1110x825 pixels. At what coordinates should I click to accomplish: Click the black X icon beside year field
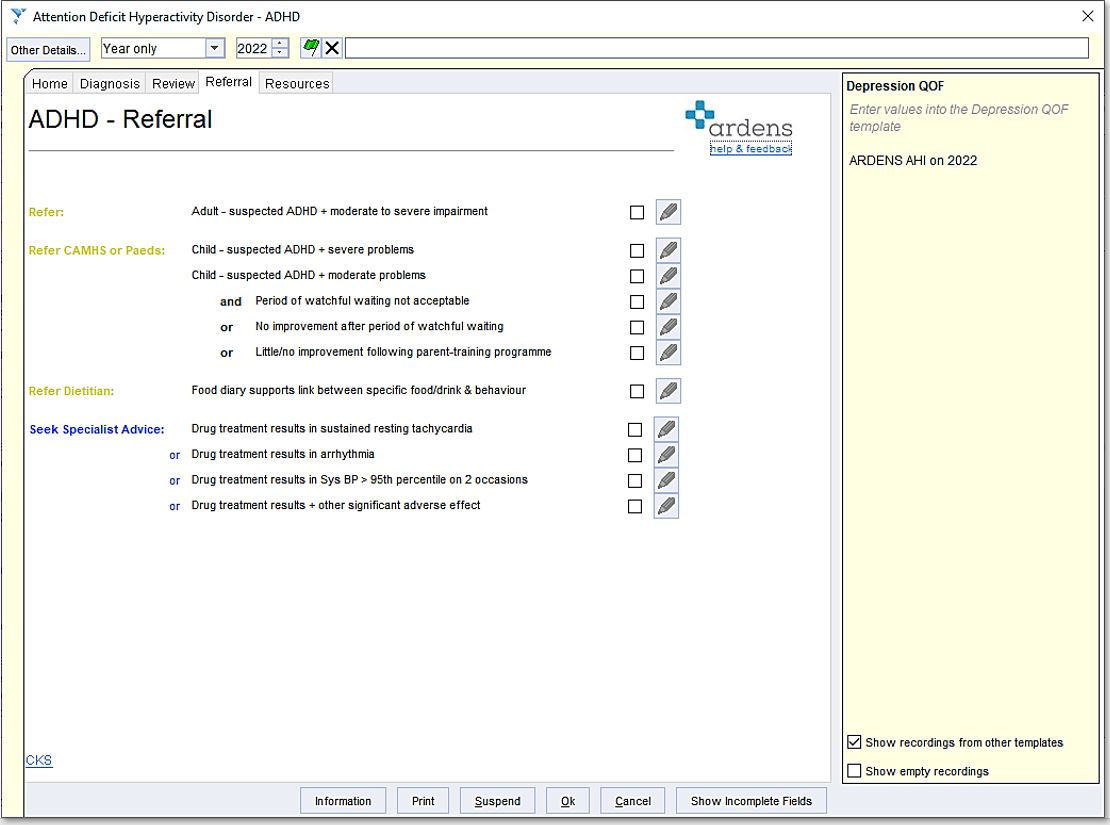tap(332, 48)
